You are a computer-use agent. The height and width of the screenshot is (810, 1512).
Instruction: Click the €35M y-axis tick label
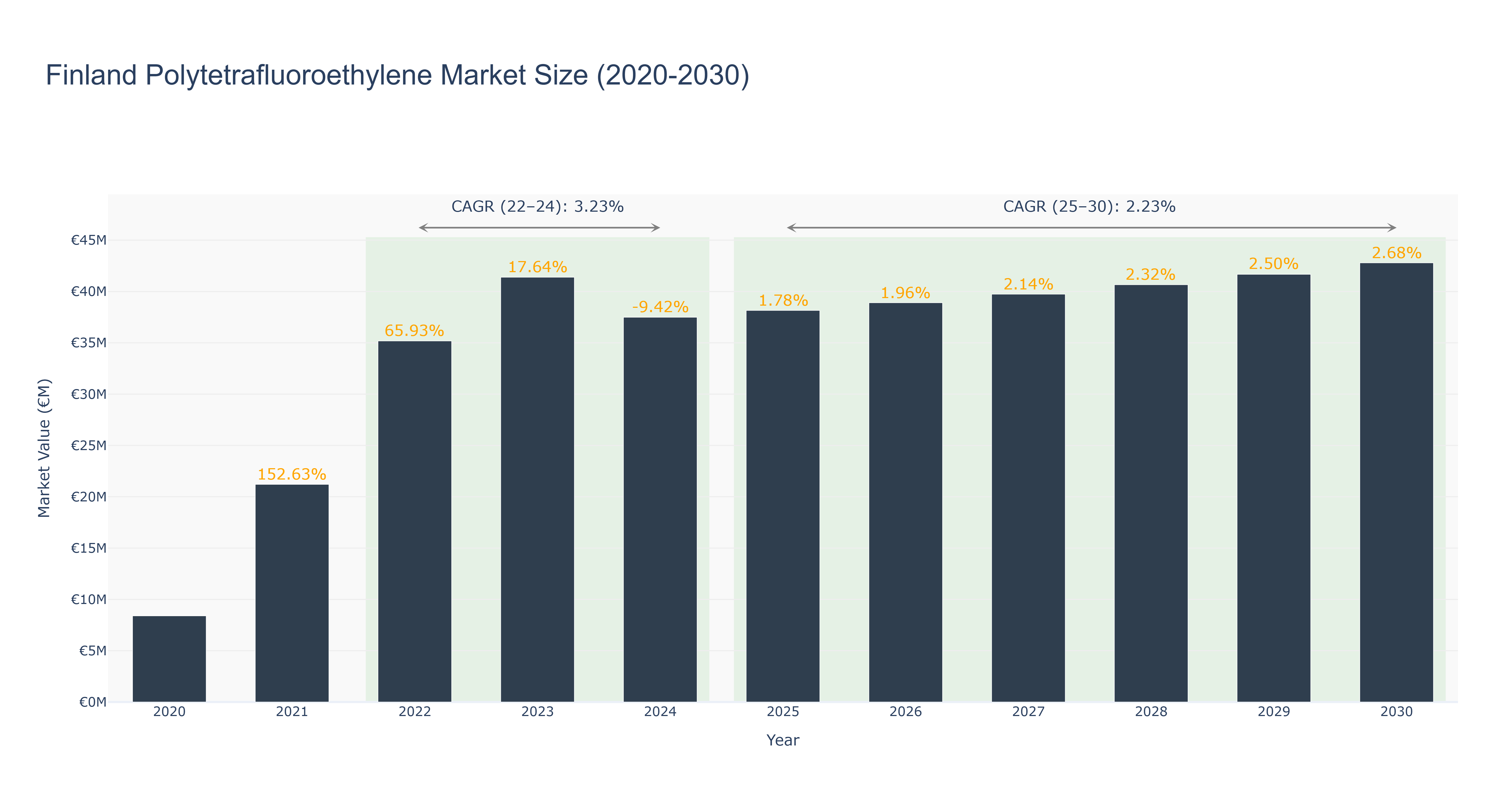tap(89, 343)
